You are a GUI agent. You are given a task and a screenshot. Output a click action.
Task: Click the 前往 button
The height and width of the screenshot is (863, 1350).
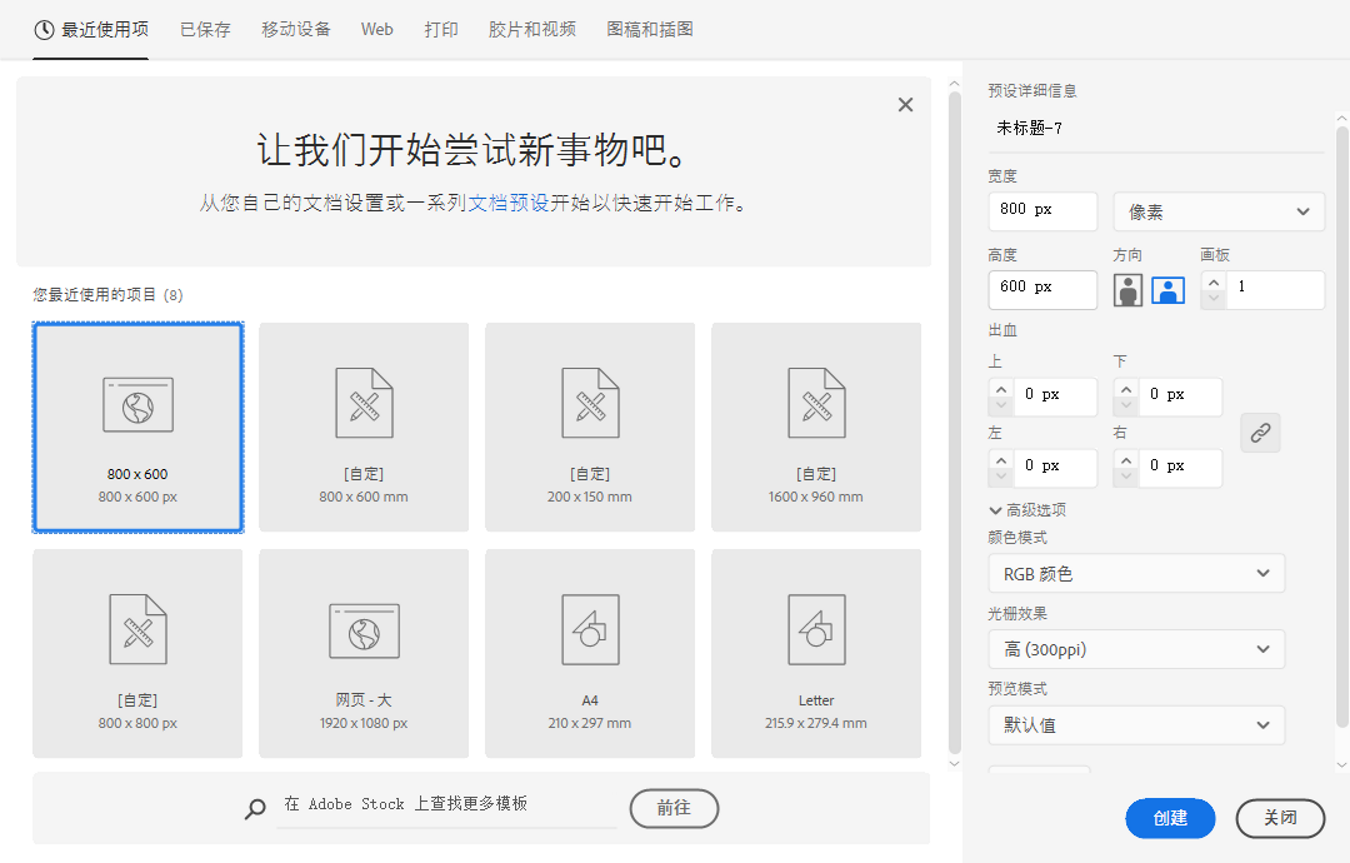point(674,808)
